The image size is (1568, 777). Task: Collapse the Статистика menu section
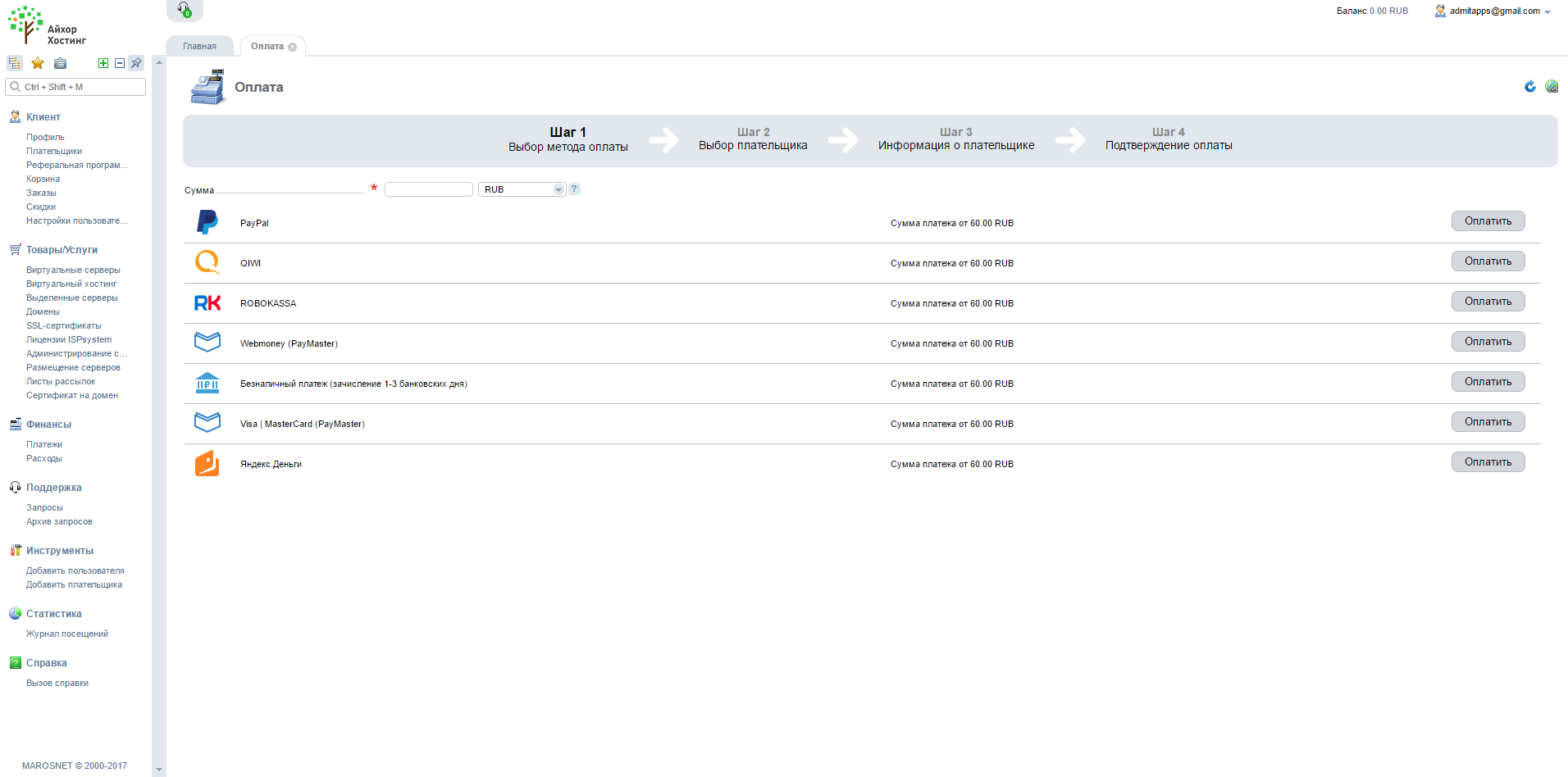tap(53, 614)
